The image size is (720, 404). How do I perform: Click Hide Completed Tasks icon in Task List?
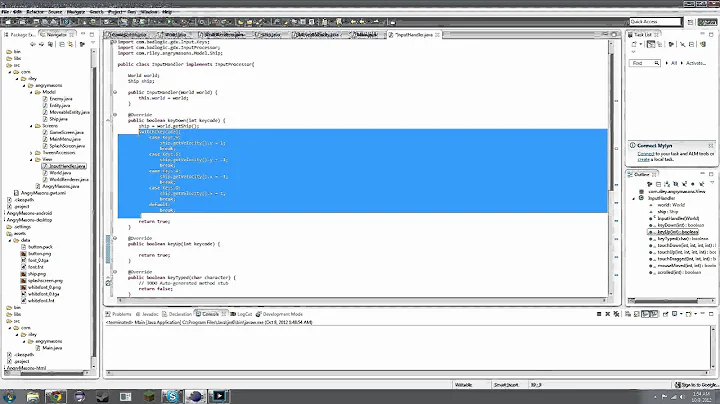pos(683,44)
